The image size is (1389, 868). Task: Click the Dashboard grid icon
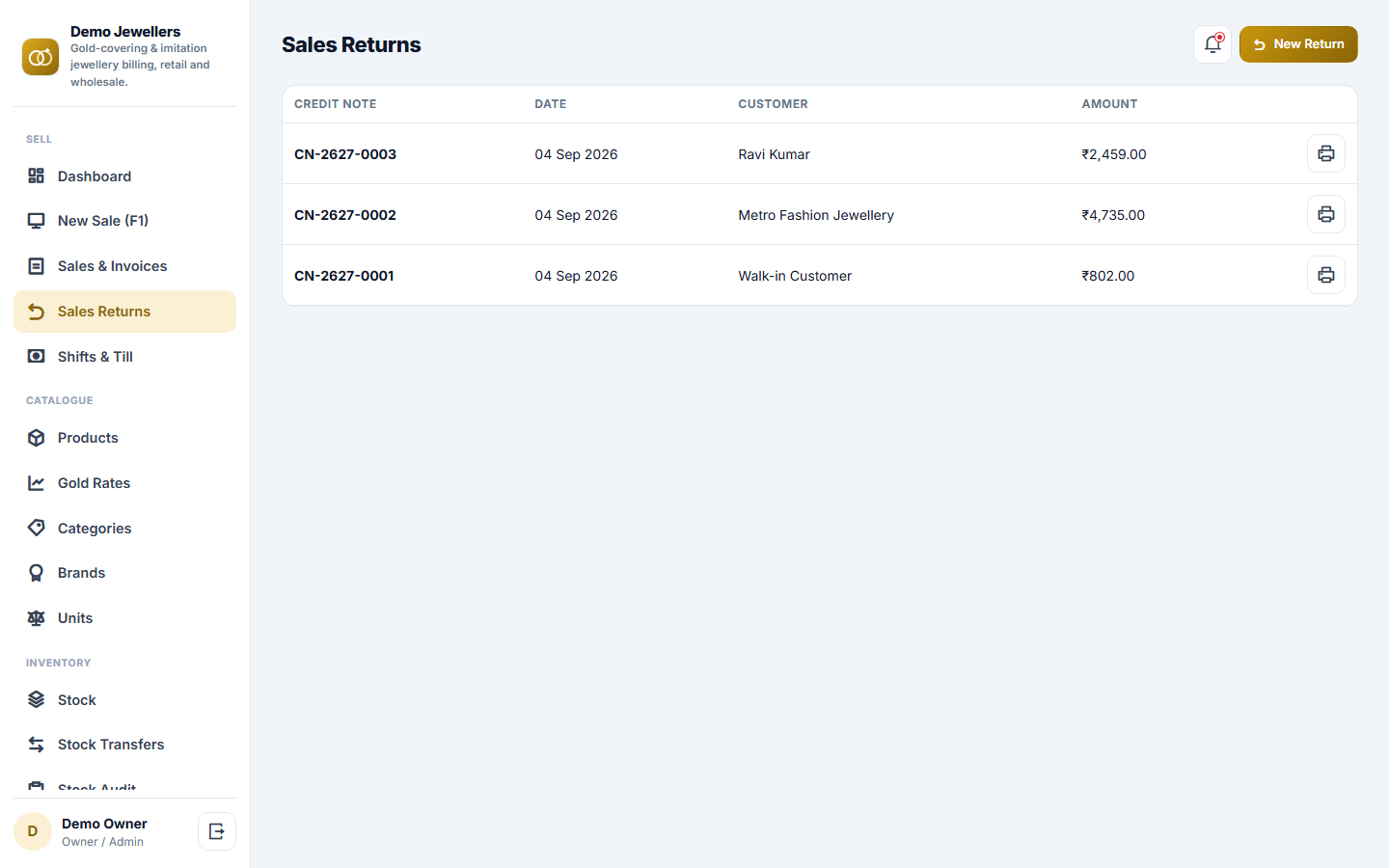pyautogui.click(x=37, y=176)
